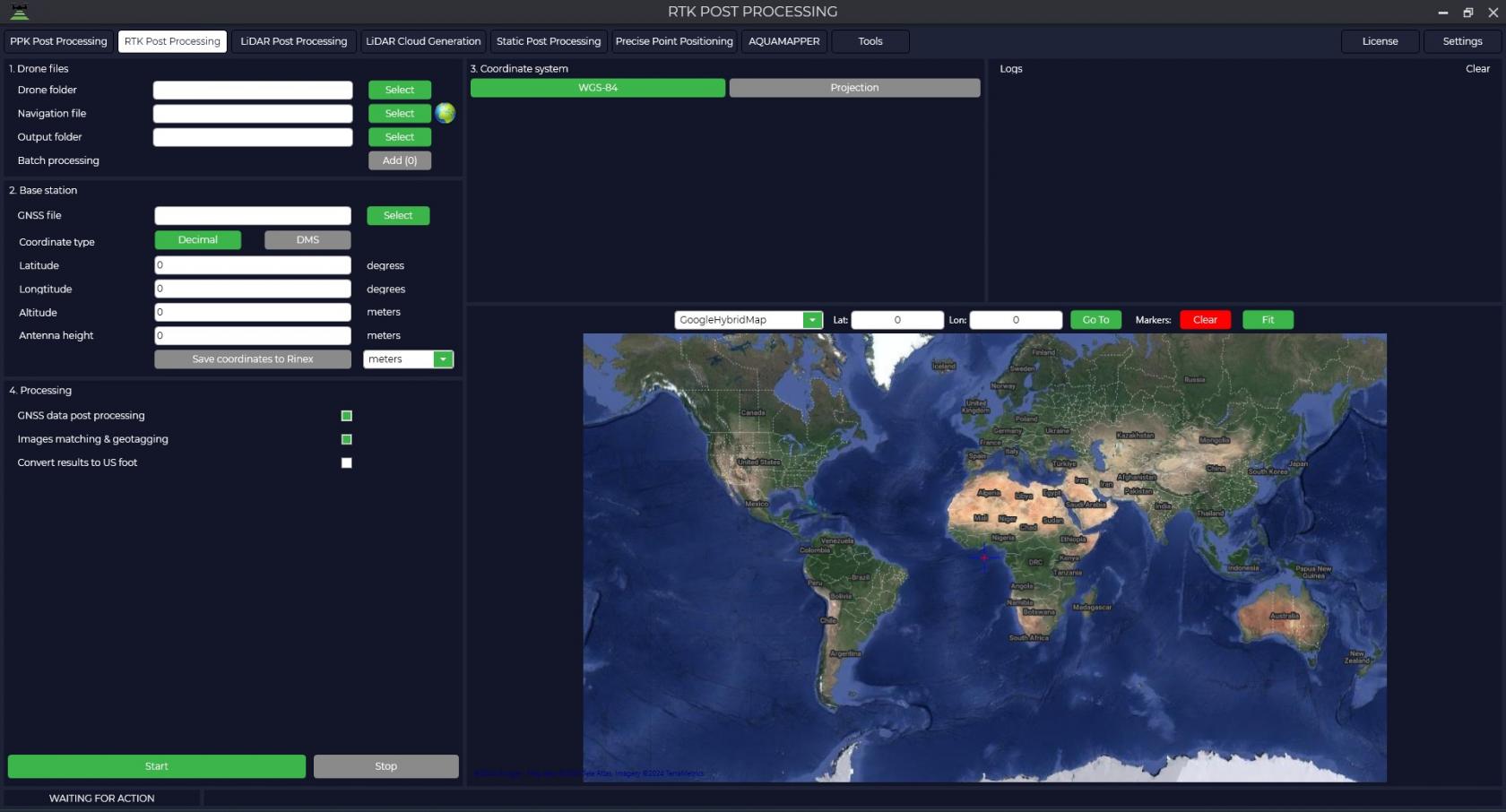This screenshot has width=1506, height=812.
Task: Click the Longtitude input field
Action: [253, 289]
